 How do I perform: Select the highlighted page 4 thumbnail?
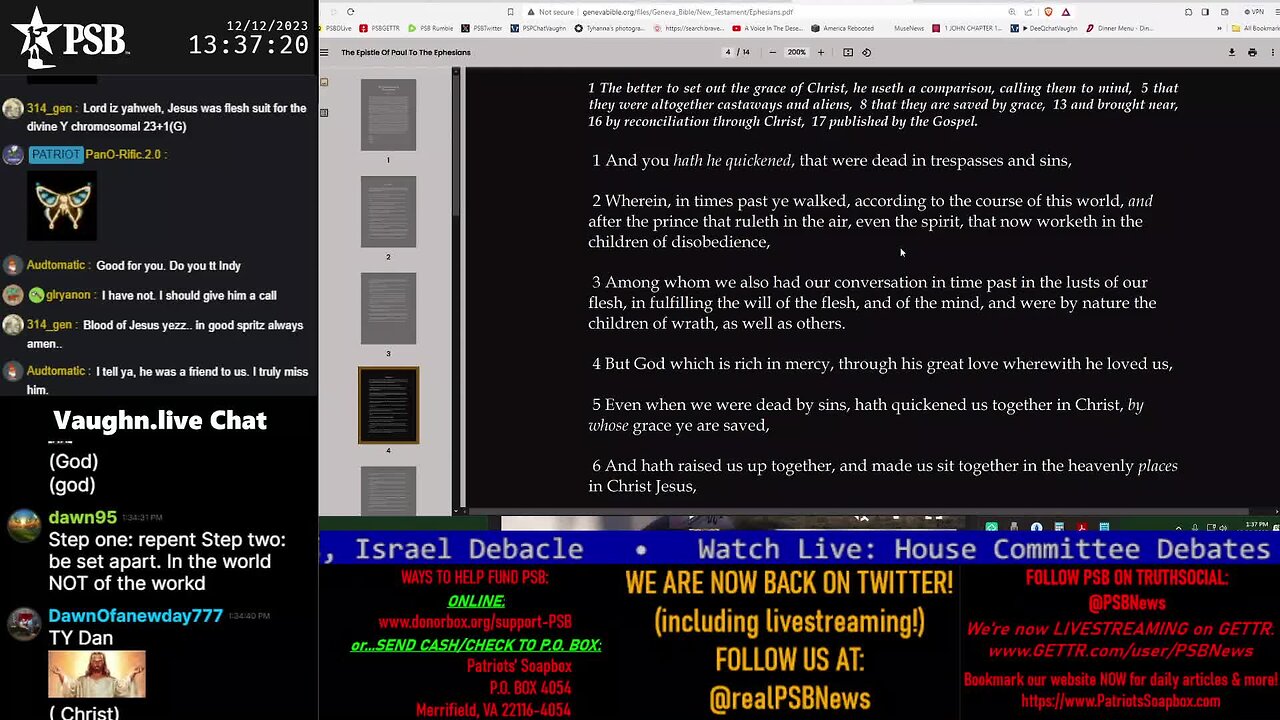pos(388,405)
